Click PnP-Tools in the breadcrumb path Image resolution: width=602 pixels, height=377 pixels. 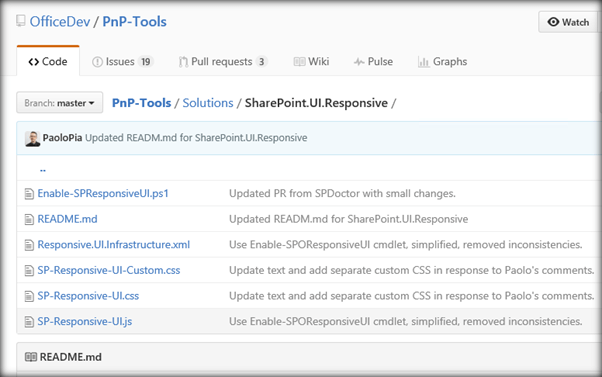(x=142, y=103)
